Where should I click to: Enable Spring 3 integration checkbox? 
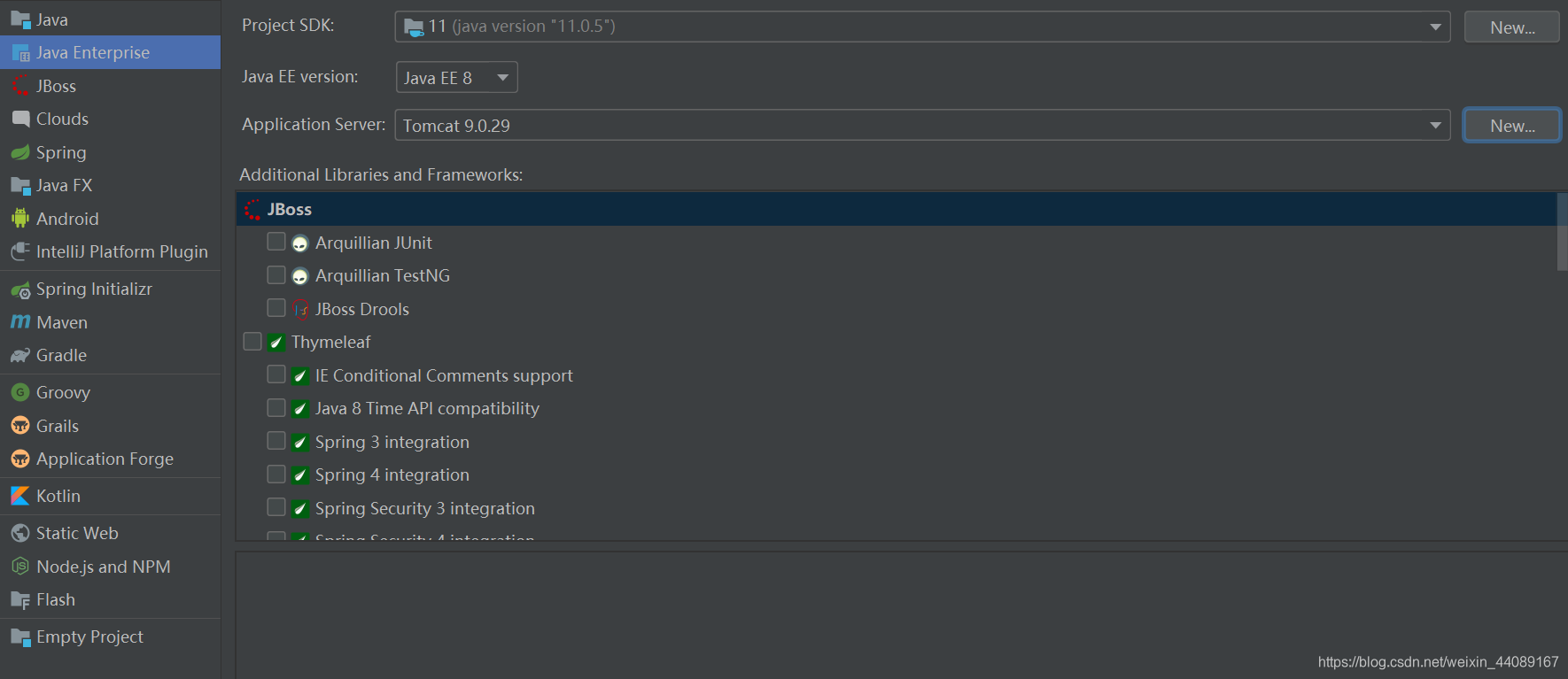coord(276,440)
